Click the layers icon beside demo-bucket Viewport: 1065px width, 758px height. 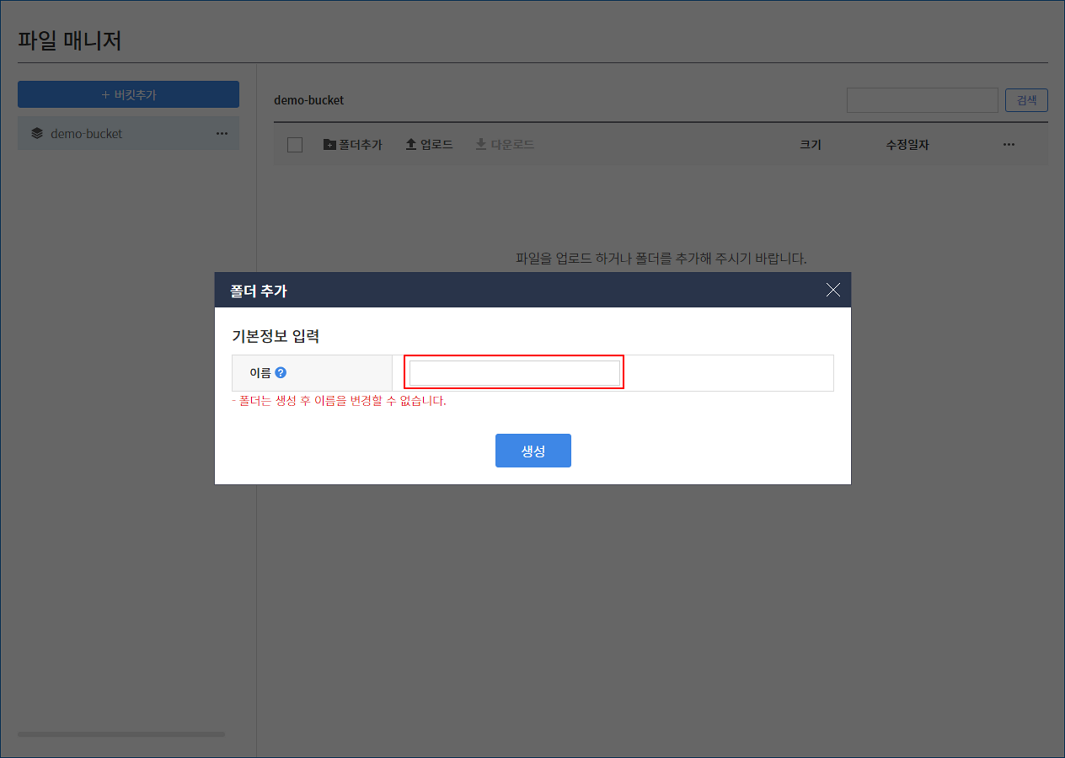(37, 134)
